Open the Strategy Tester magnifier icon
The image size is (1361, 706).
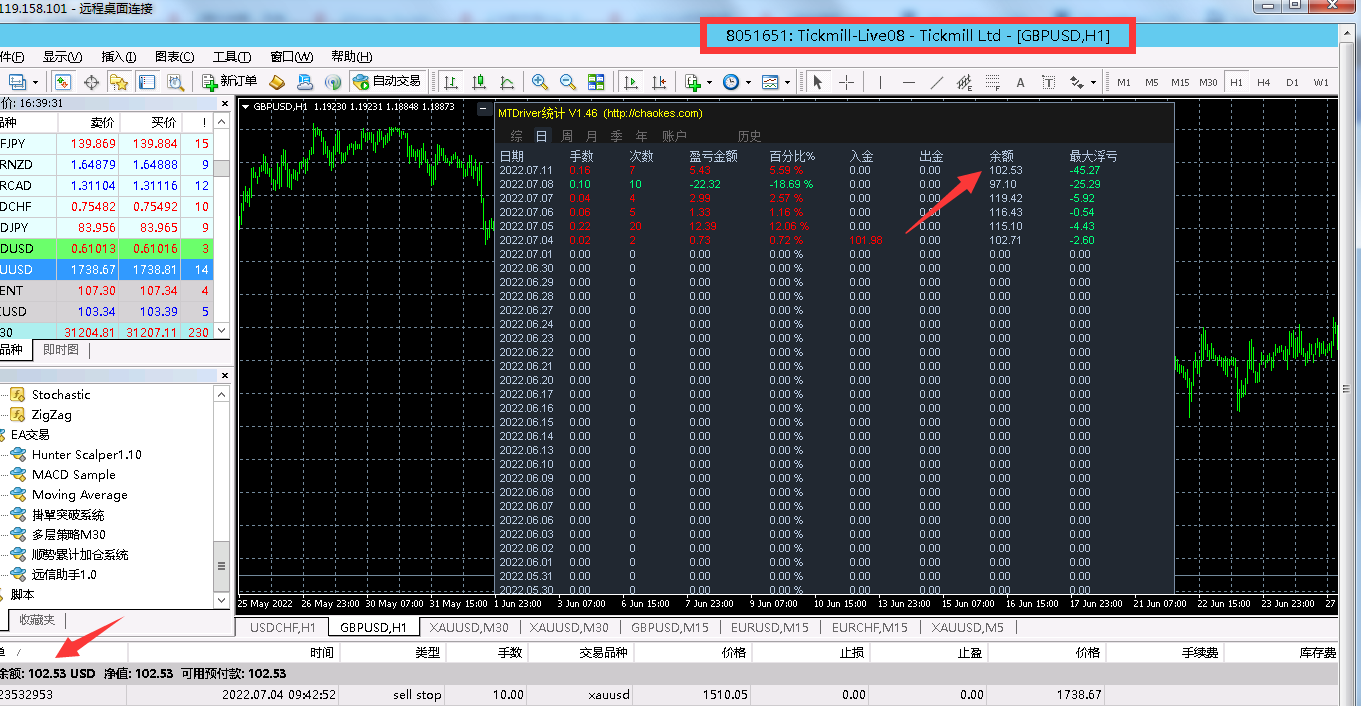[175, 82]
